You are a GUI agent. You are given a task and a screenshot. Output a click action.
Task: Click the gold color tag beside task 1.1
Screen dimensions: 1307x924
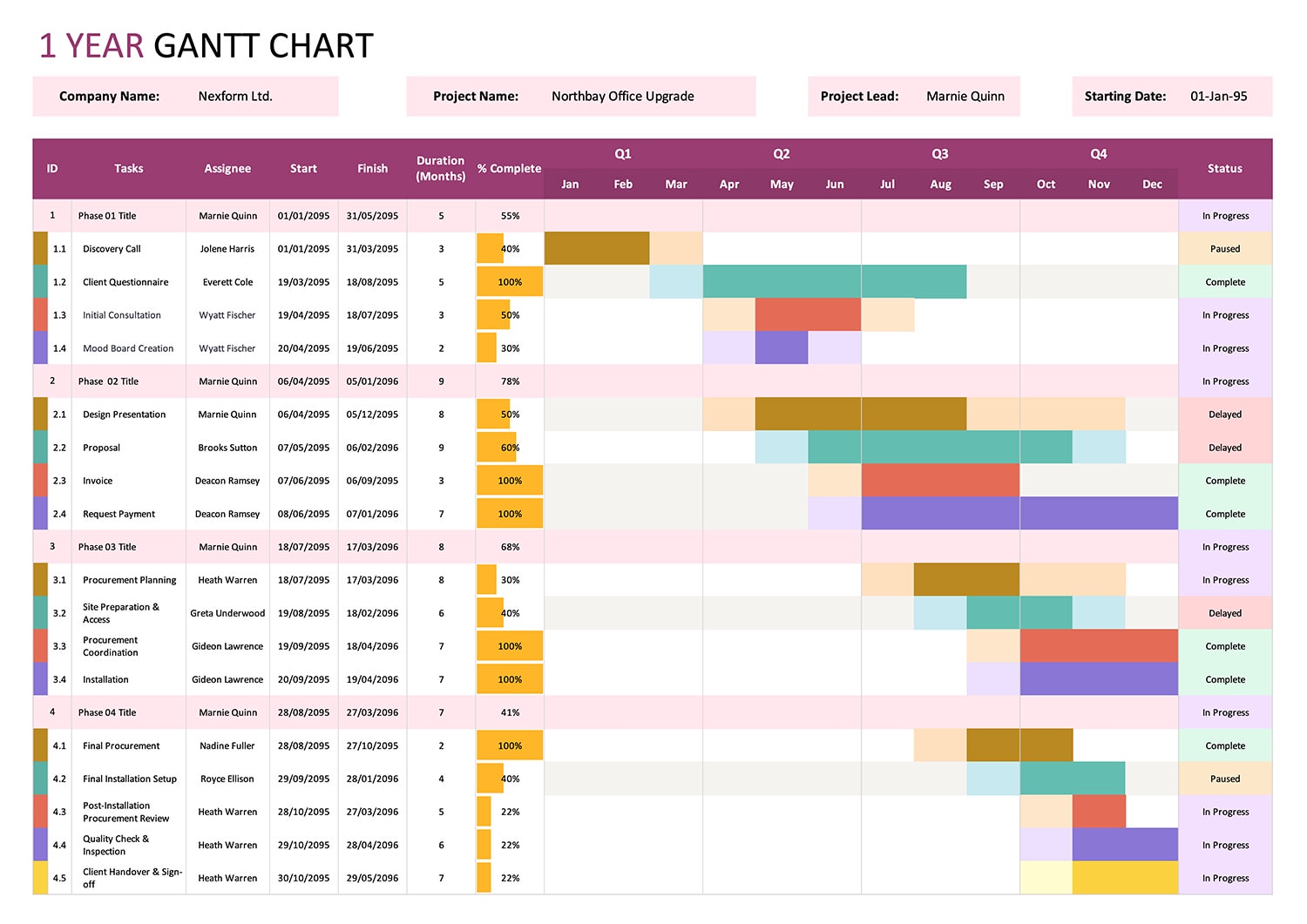tap(39, 248)
